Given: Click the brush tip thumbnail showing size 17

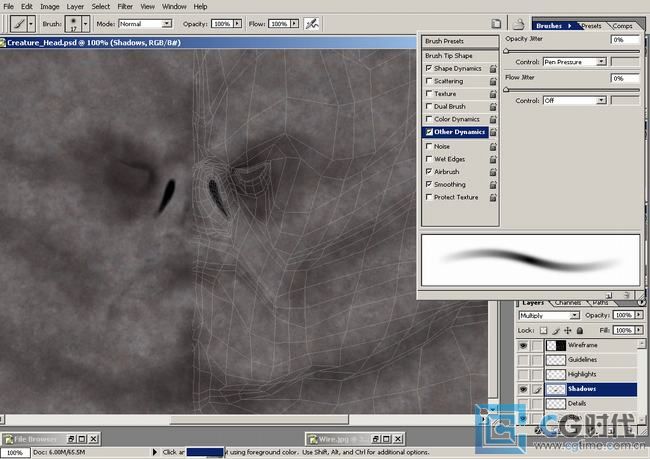Looking at the screenshot, I should 73,24.
